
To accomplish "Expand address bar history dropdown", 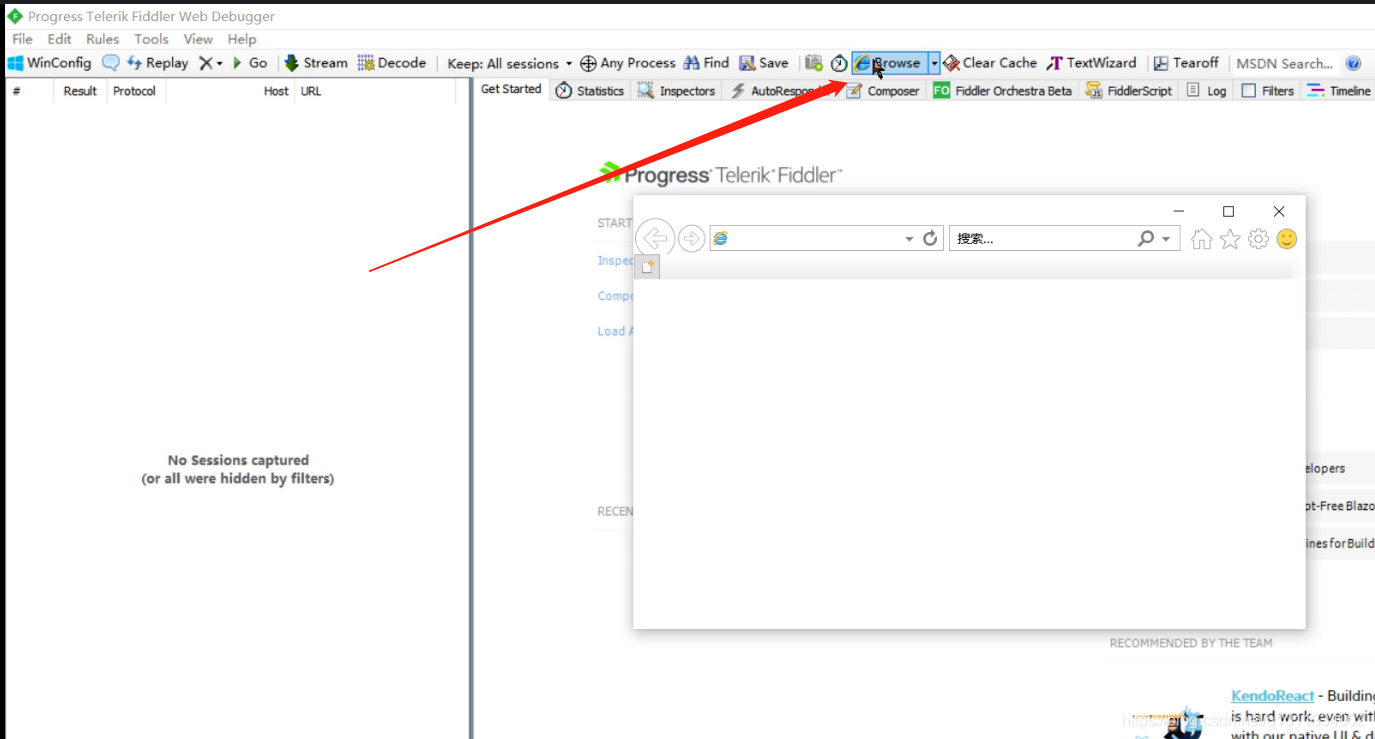I will pyautogui.click(x=909, y=239).
